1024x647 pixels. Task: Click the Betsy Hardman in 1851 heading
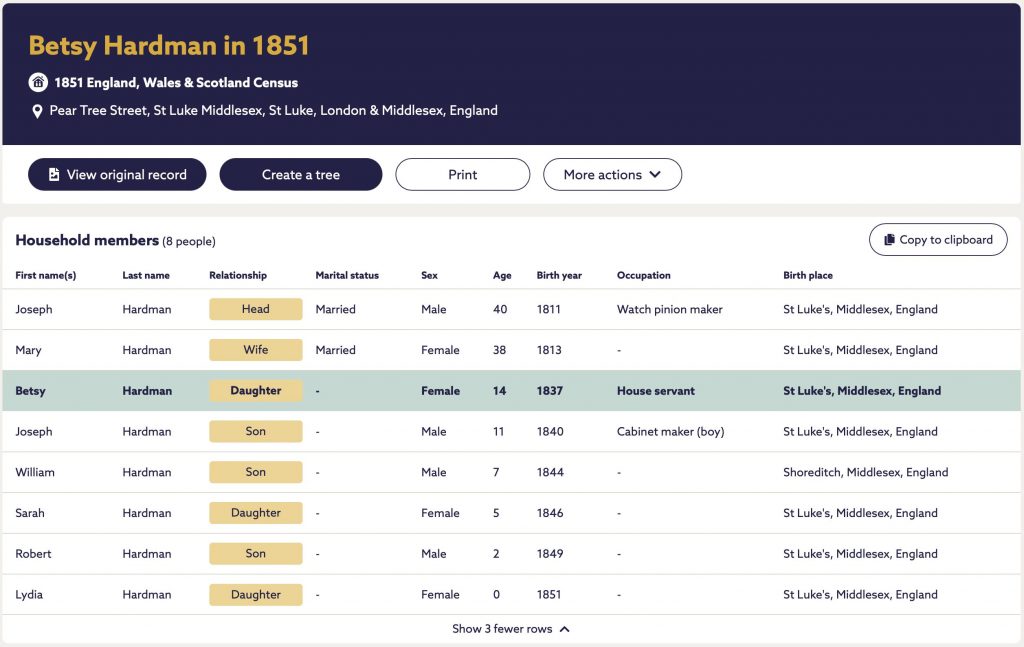tap(168, 45)
